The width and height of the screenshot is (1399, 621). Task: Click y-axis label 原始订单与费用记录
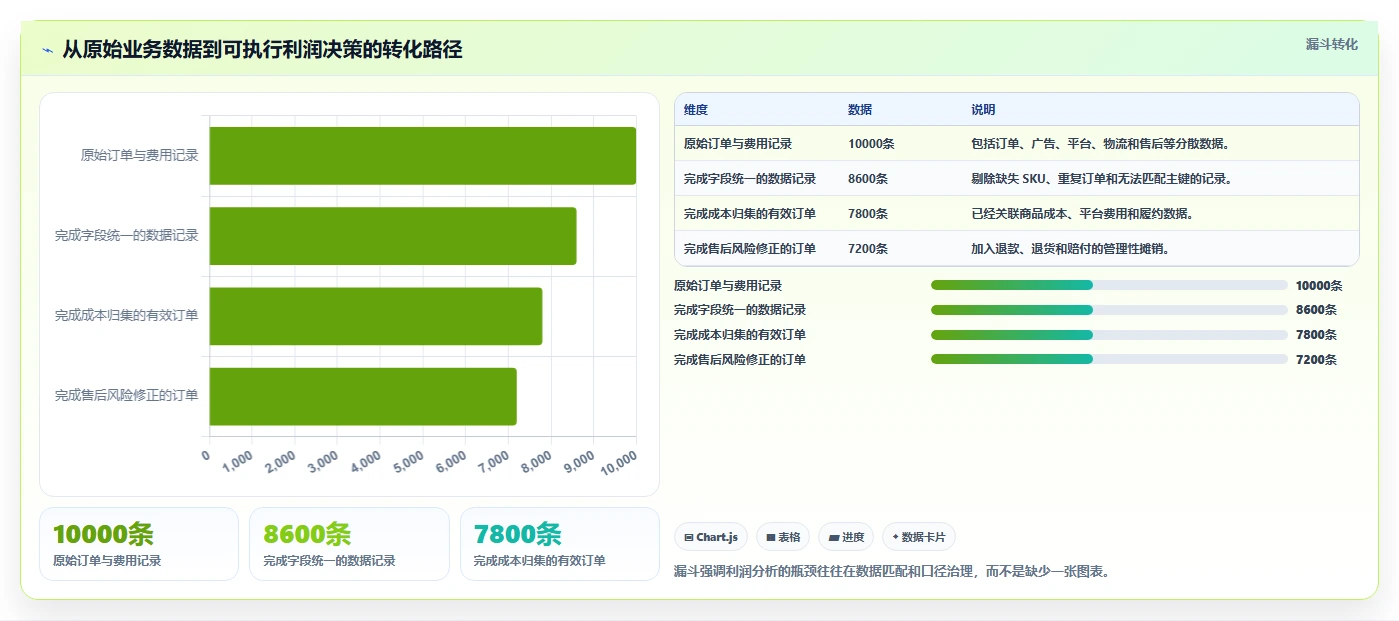139,156
